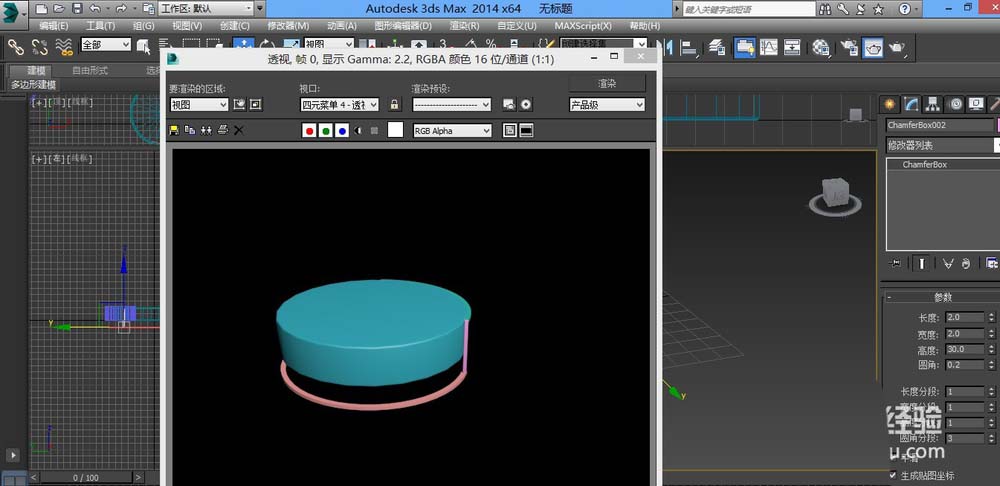This screenshot has height=486, width=1000.
Task: Open the Material Editor from the toolbar
Action: tap(821, 47)
